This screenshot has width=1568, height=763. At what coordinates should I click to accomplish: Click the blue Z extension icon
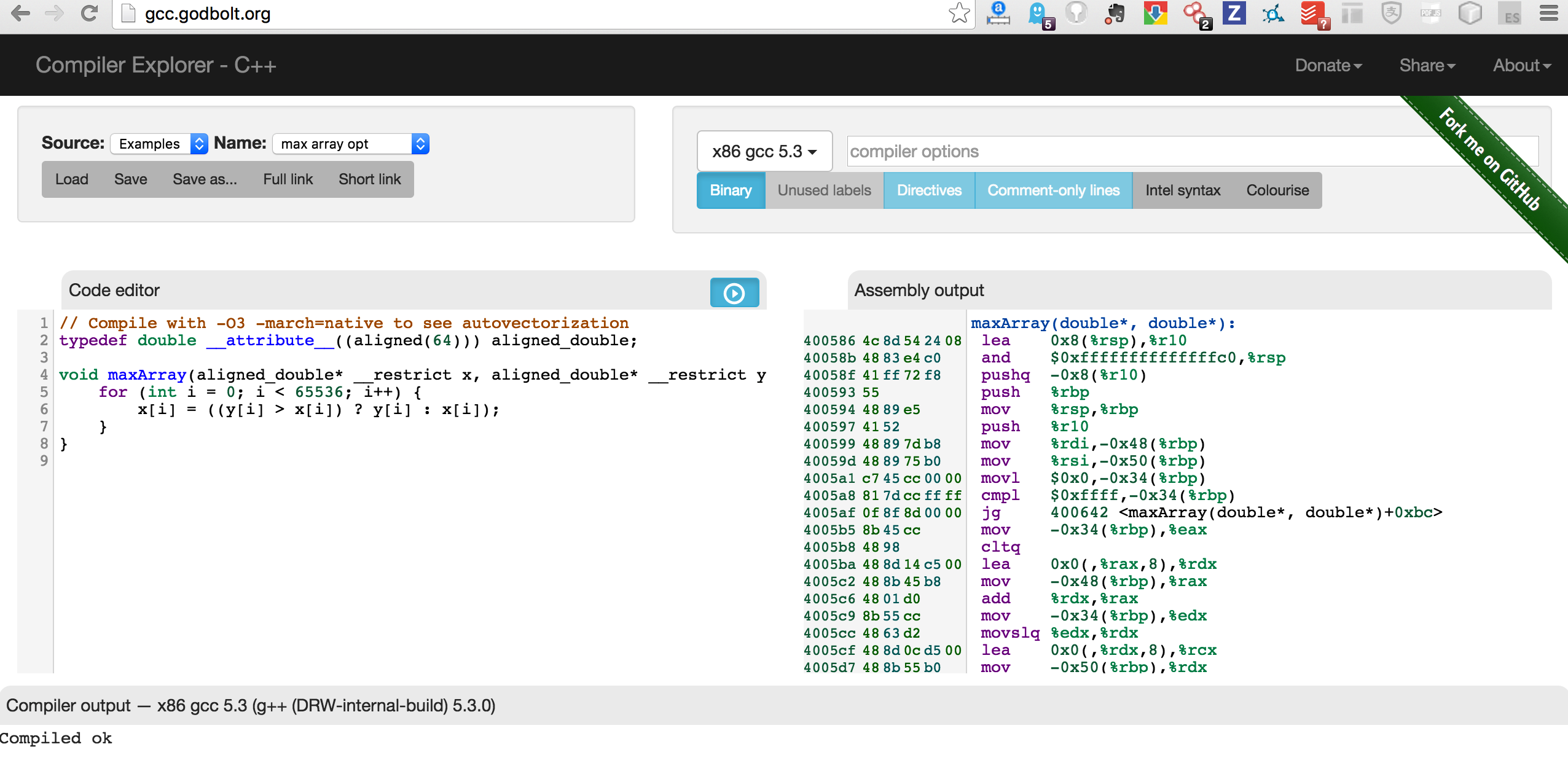(x=1234, y=14)
